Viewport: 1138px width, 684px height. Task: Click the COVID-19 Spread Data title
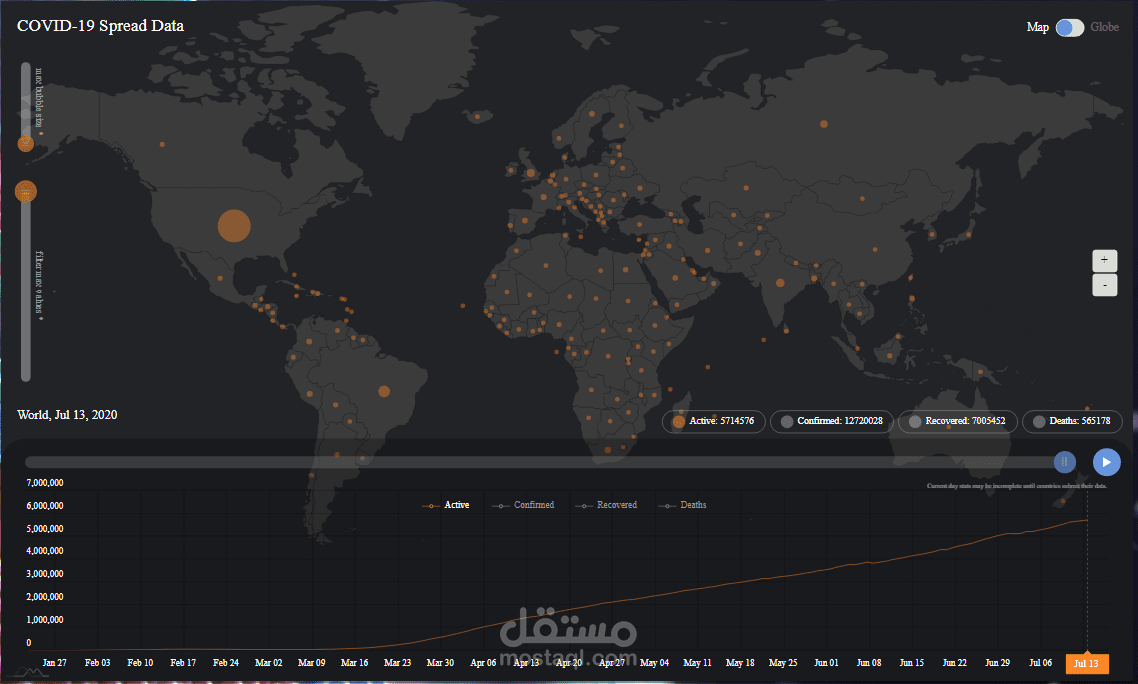click(100, 26)
